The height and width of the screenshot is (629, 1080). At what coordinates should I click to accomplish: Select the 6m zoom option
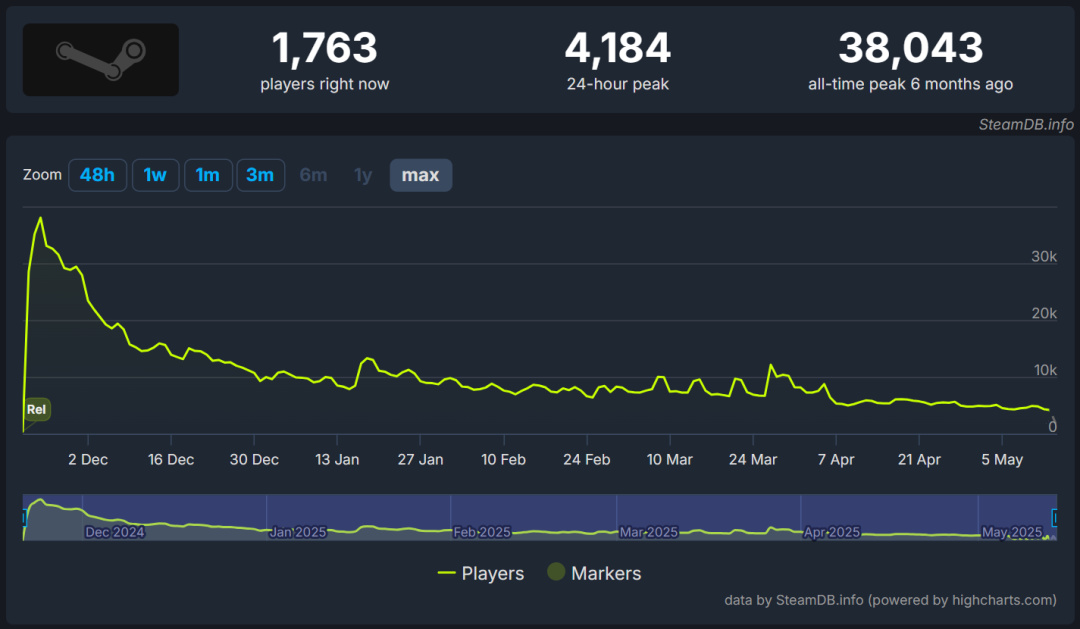[313, 175]
